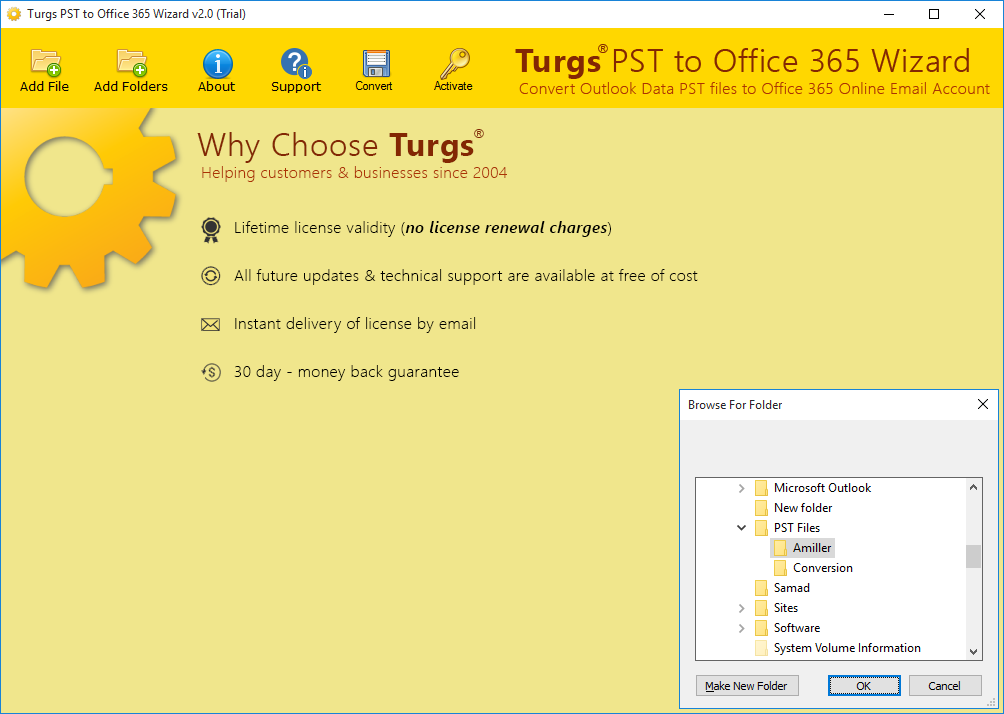Click the folder tree scroll down arrow
Image resolution: width=1004 pixels, height=714 pixels.
[x=973, y=652]
